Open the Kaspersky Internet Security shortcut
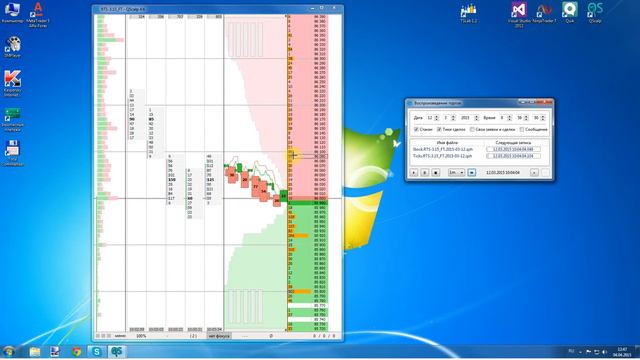 coord(12,83)
